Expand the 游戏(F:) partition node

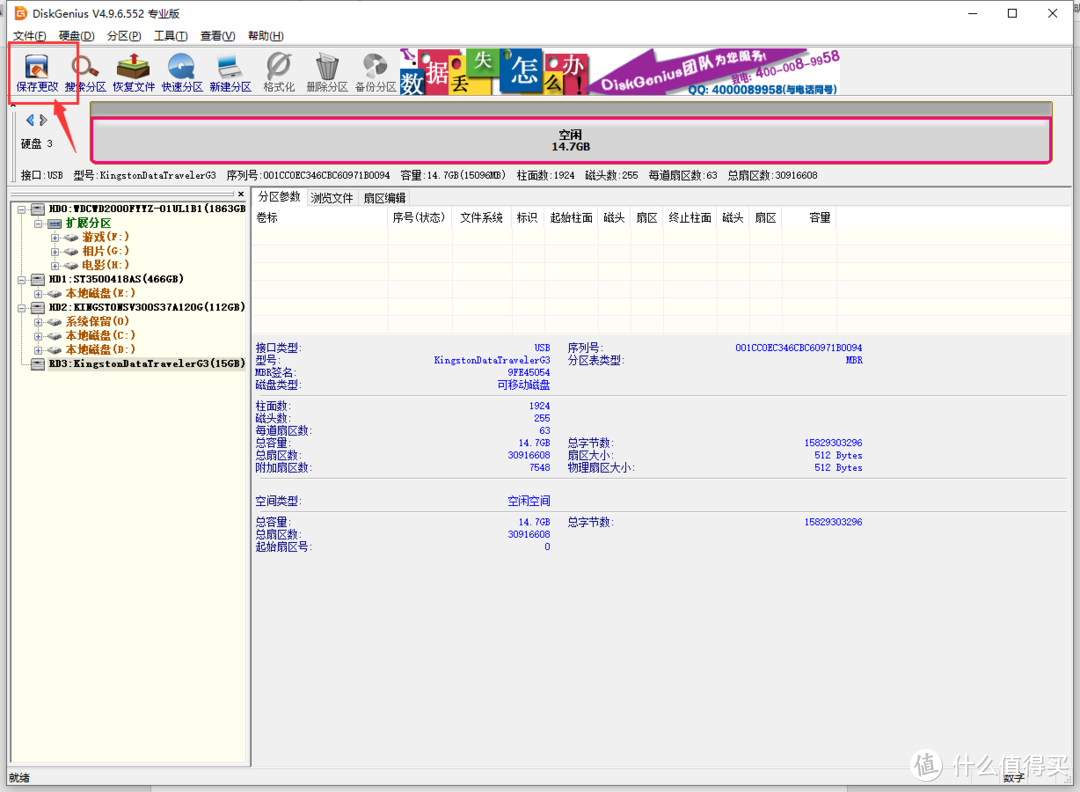point(54,238)
